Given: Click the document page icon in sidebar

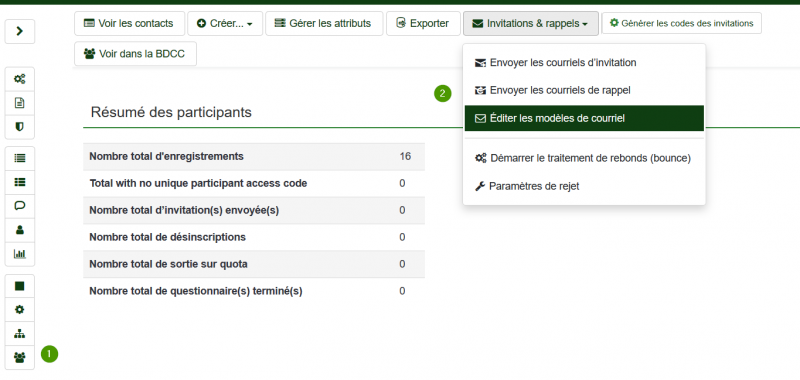Looking at the screenshot, I should point(20,103).
